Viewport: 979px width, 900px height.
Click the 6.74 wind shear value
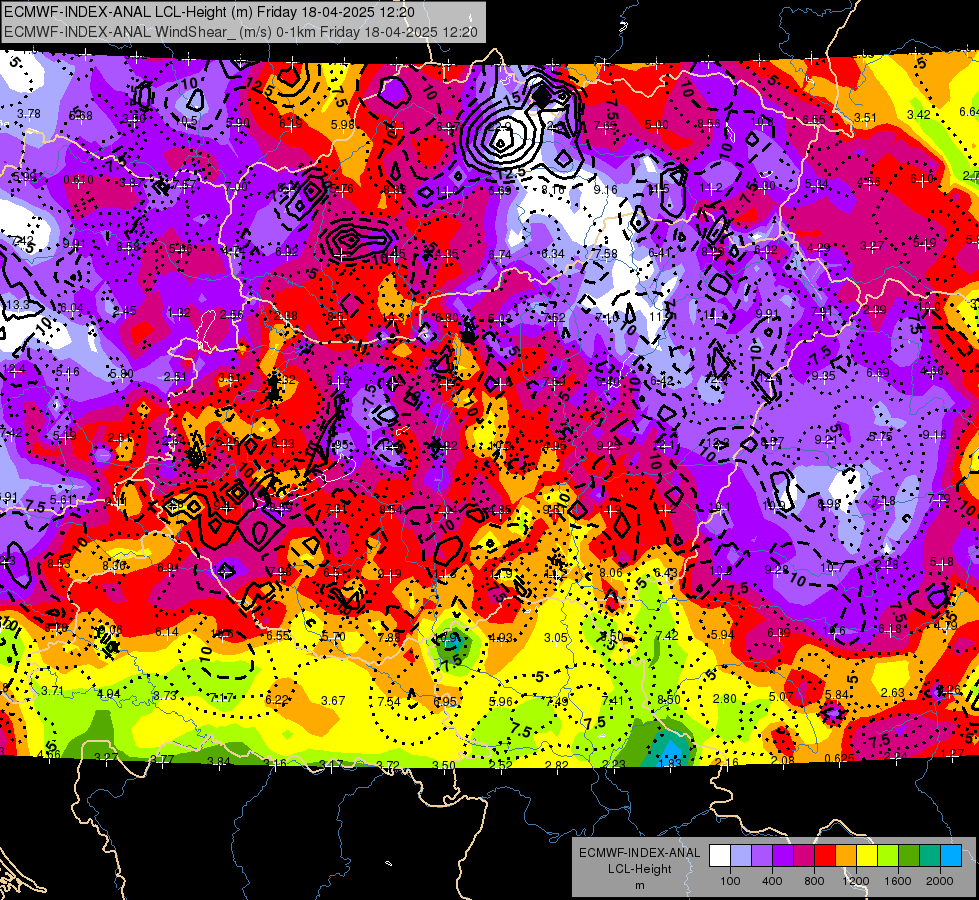(x=500, y=254)
